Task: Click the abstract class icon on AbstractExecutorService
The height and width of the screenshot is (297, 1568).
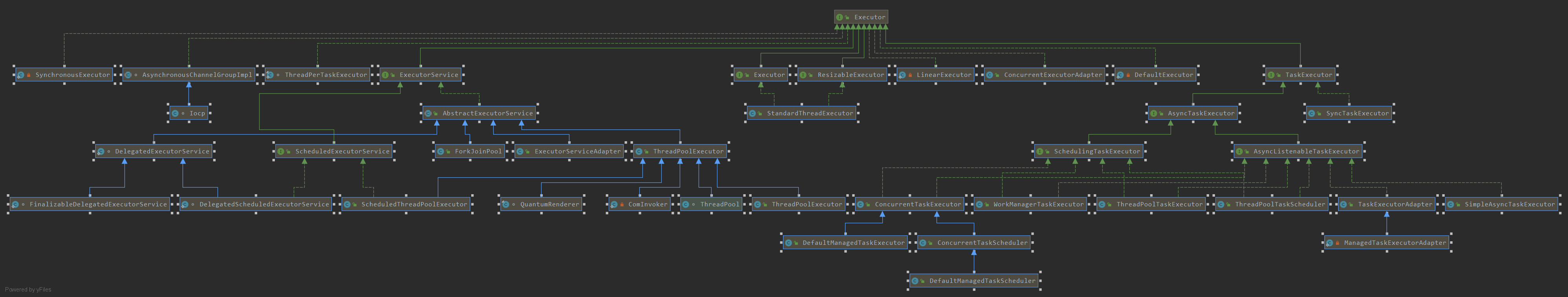Action: click(x=428, y=113)
